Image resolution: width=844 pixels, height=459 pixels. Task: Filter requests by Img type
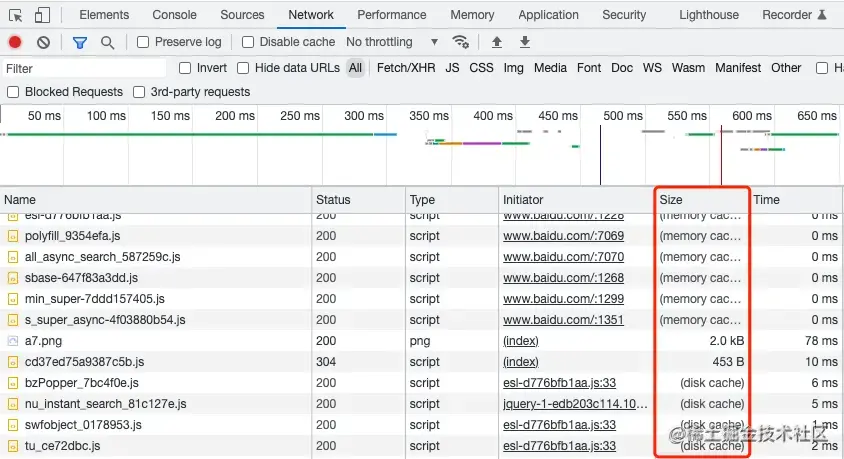[x=514, y=68]
